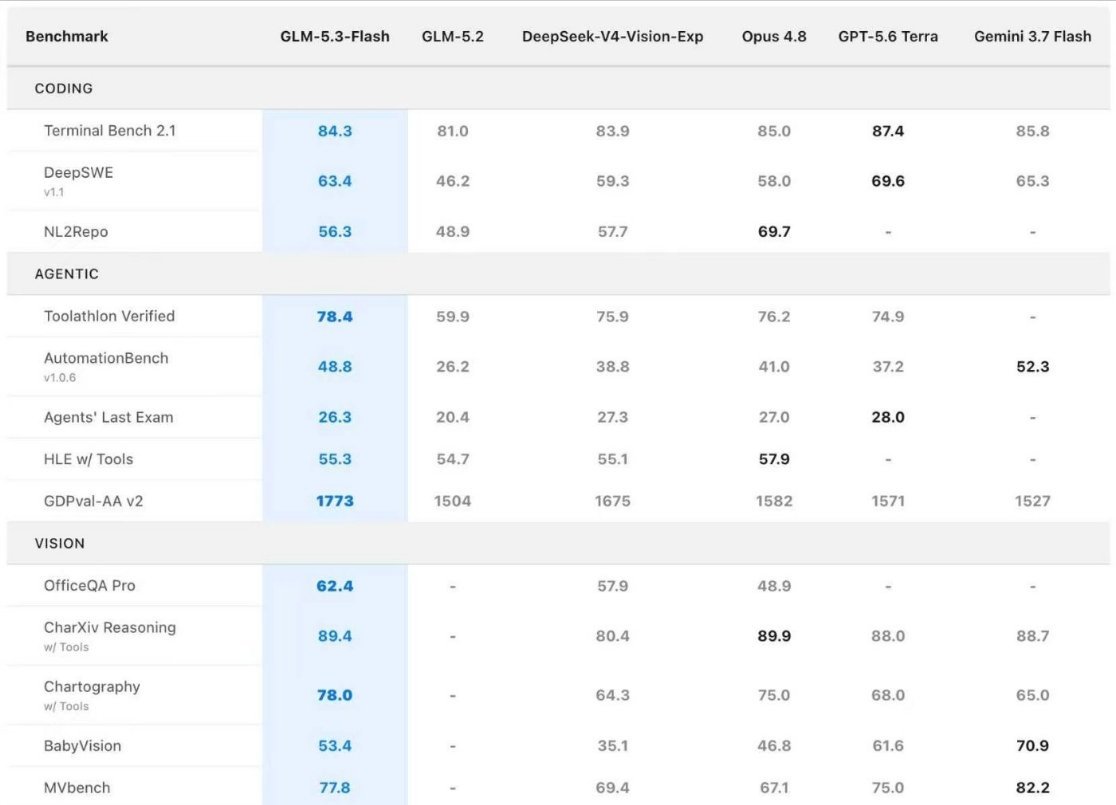Select the DeepSeek-V4-Vision-Exp column header
Viewport: 1116px width, 805px height.
pos(612,36)
